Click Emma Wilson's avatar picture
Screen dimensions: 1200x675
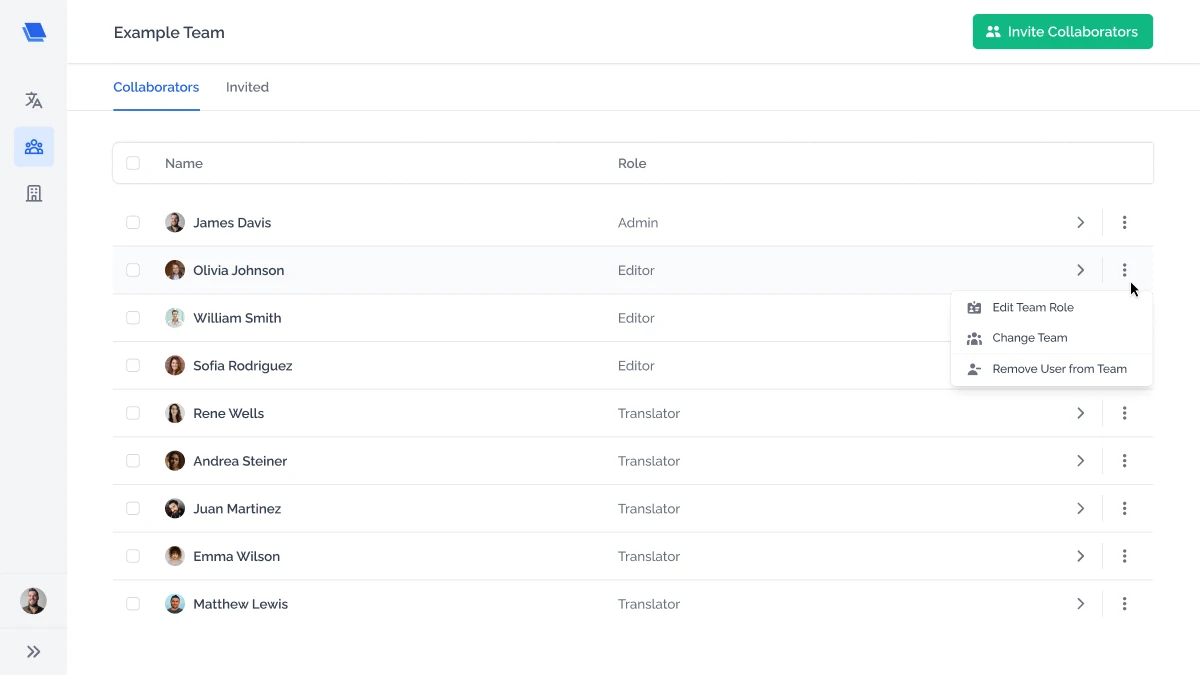[x=175, y=556]
